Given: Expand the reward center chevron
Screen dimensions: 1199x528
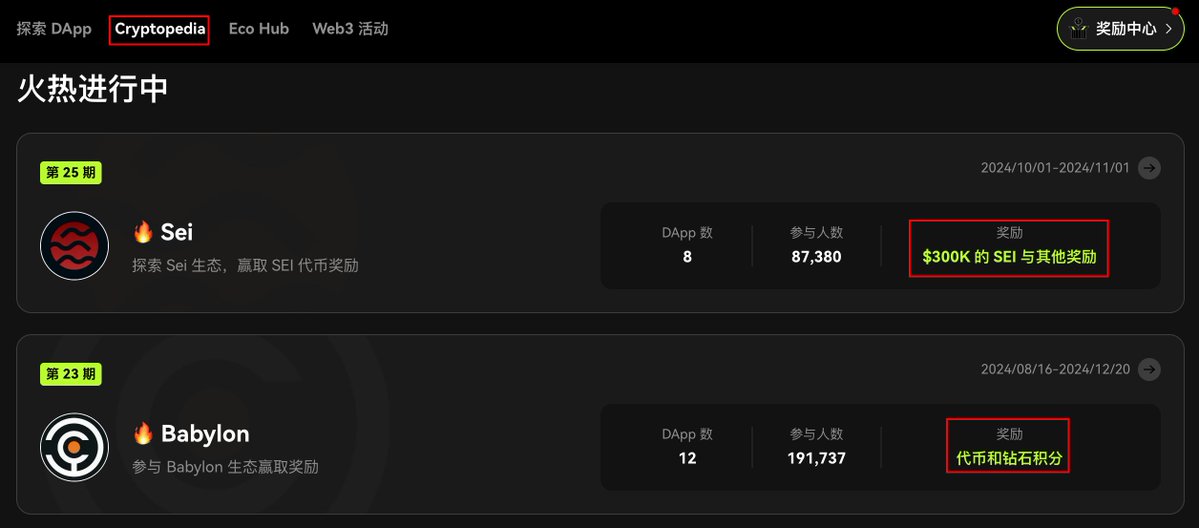Looking at the screenshot, I should (x=1168, y=29).
